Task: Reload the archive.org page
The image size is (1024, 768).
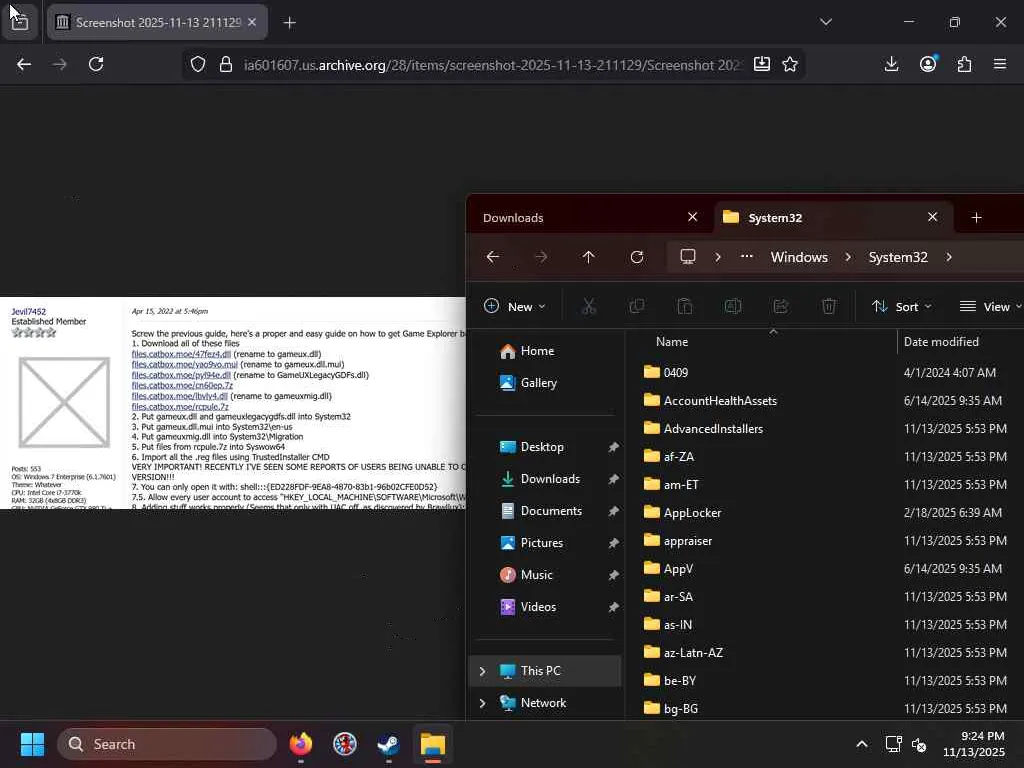Action: pyautogui.click(x=96, y=64)
